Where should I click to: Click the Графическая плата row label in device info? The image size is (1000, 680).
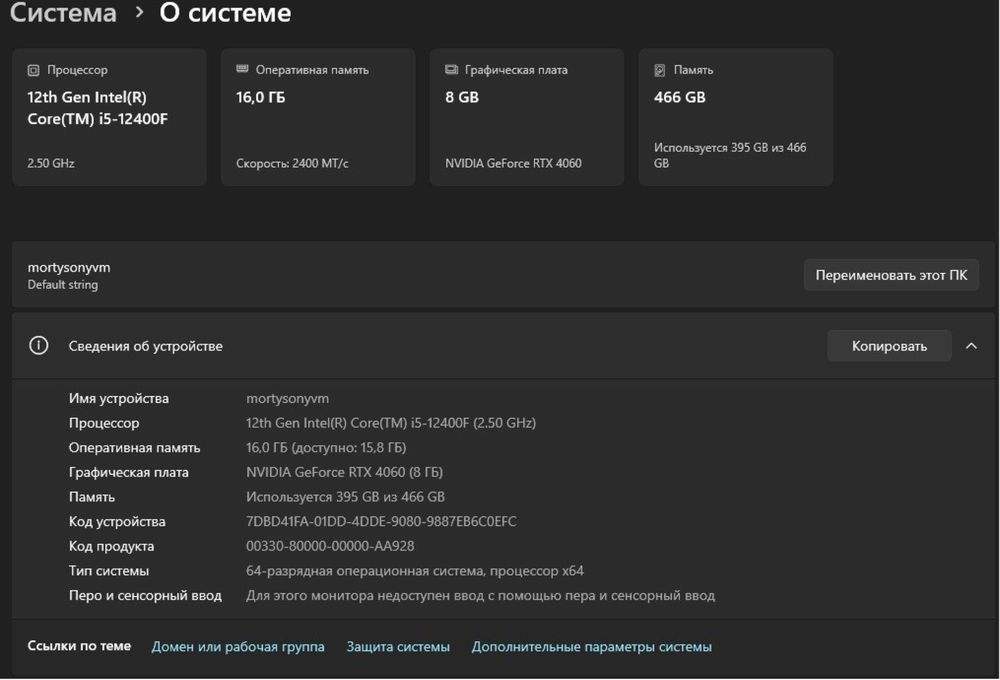[x=129, y=473]
